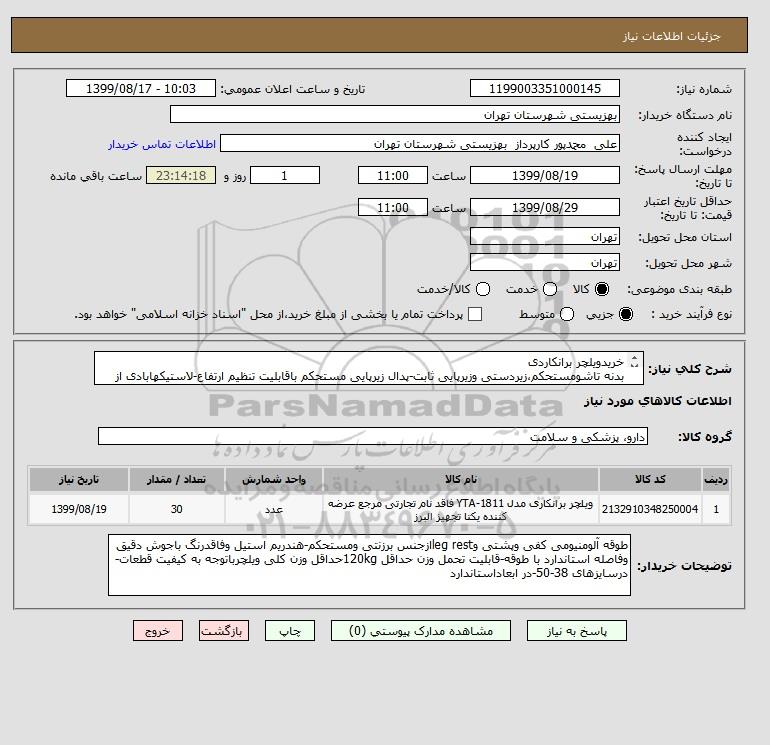Image resolution: width=770 pixels, height=745 pixels.
Task: Select the خدمت radio button
Action: click(550, 289)
